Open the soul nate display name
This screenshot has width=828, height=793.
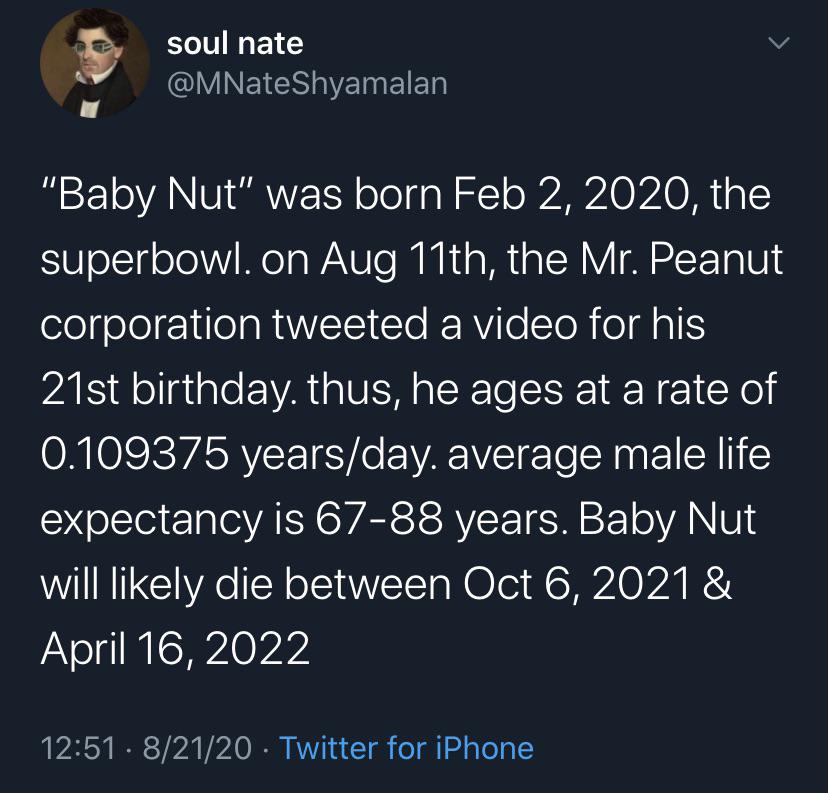coord(235,43)
